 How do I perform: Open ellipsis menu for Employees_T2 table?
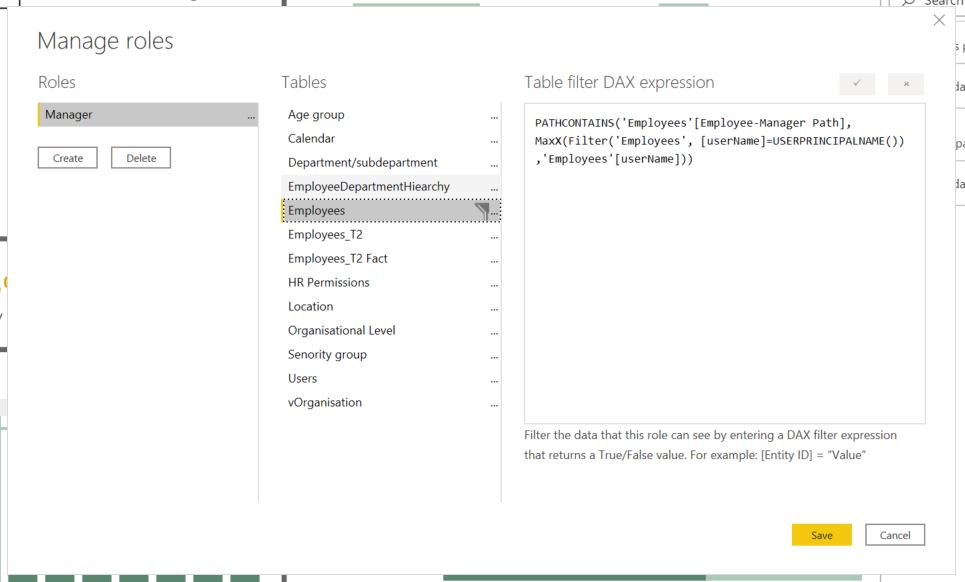point(494,237)
